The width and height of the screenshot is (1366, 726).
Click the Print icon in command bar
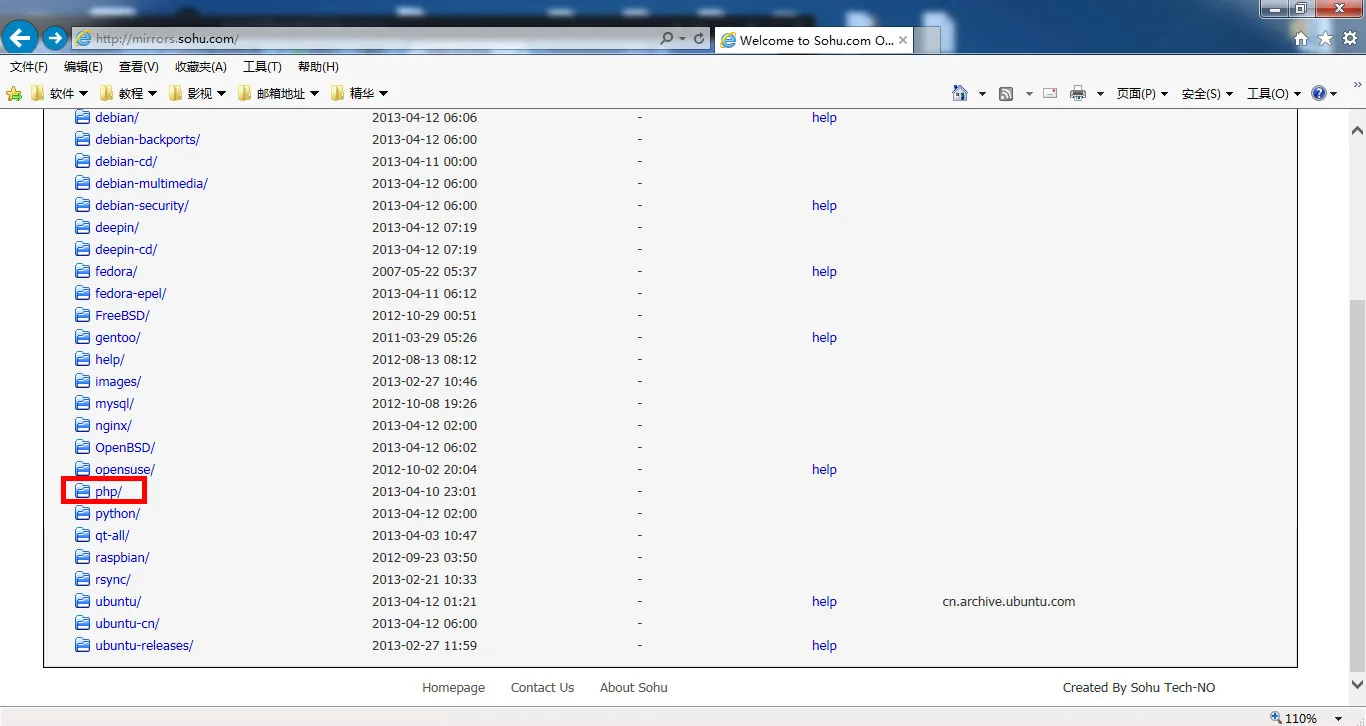point(1077,93)
